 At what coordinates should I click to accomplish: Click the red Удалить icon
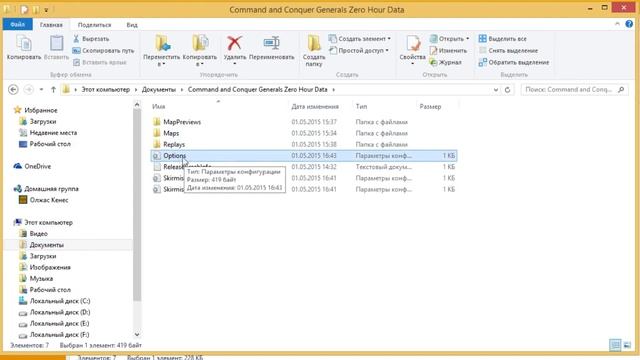tap(235, 43)
